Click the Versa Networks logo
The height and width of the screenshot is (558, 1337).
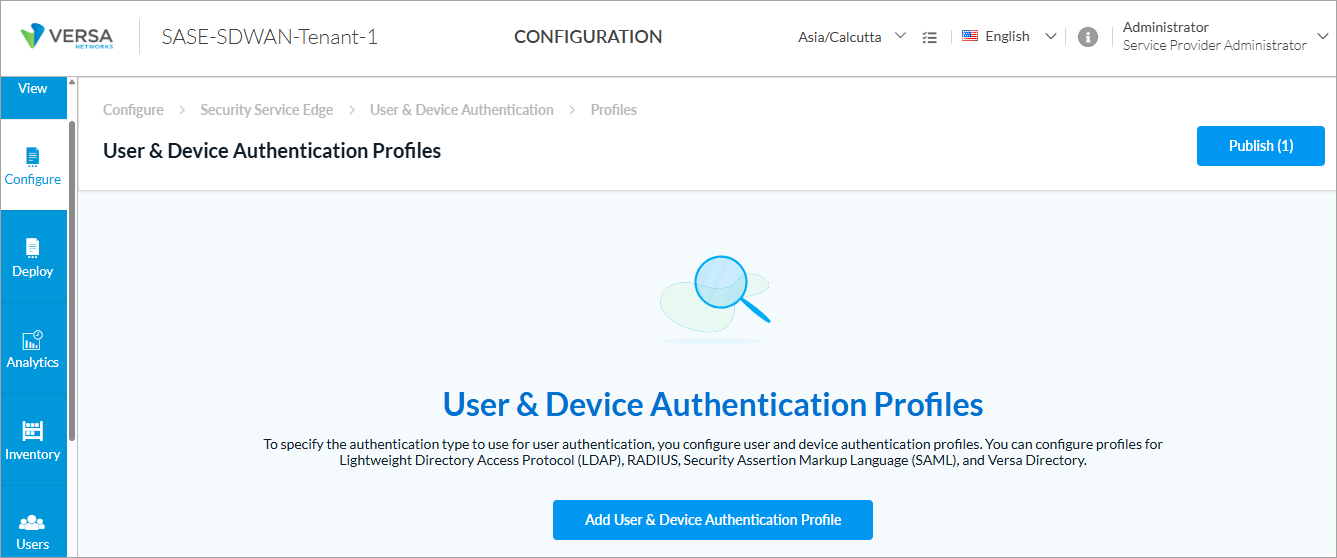[x=68, y=37]
